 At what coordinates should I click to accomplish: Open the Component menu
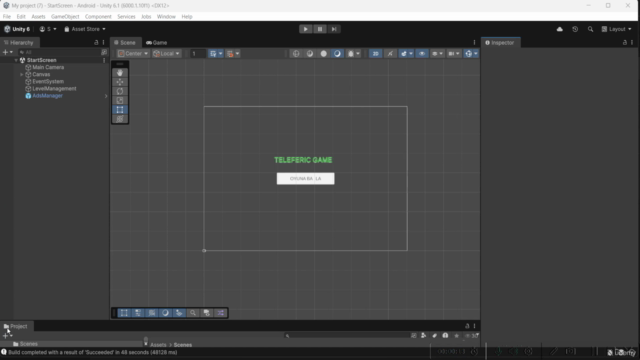coord(98,17)
